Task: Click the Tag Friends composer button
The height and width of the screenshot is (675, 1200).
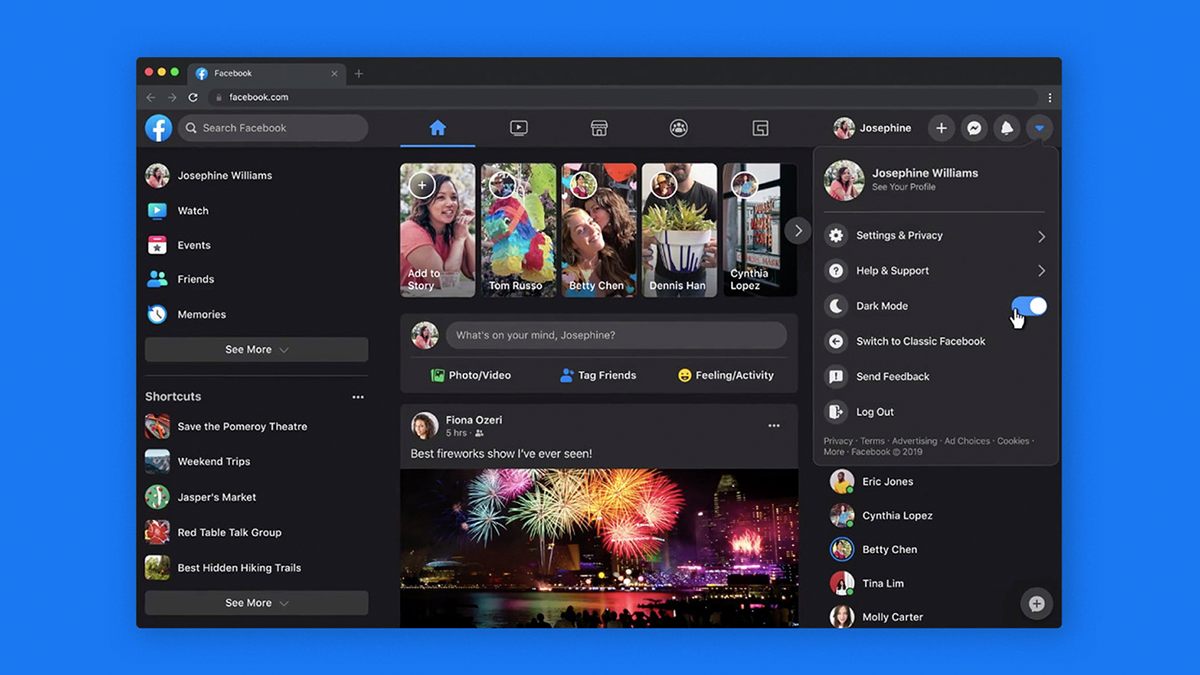Action: (598, 375)
